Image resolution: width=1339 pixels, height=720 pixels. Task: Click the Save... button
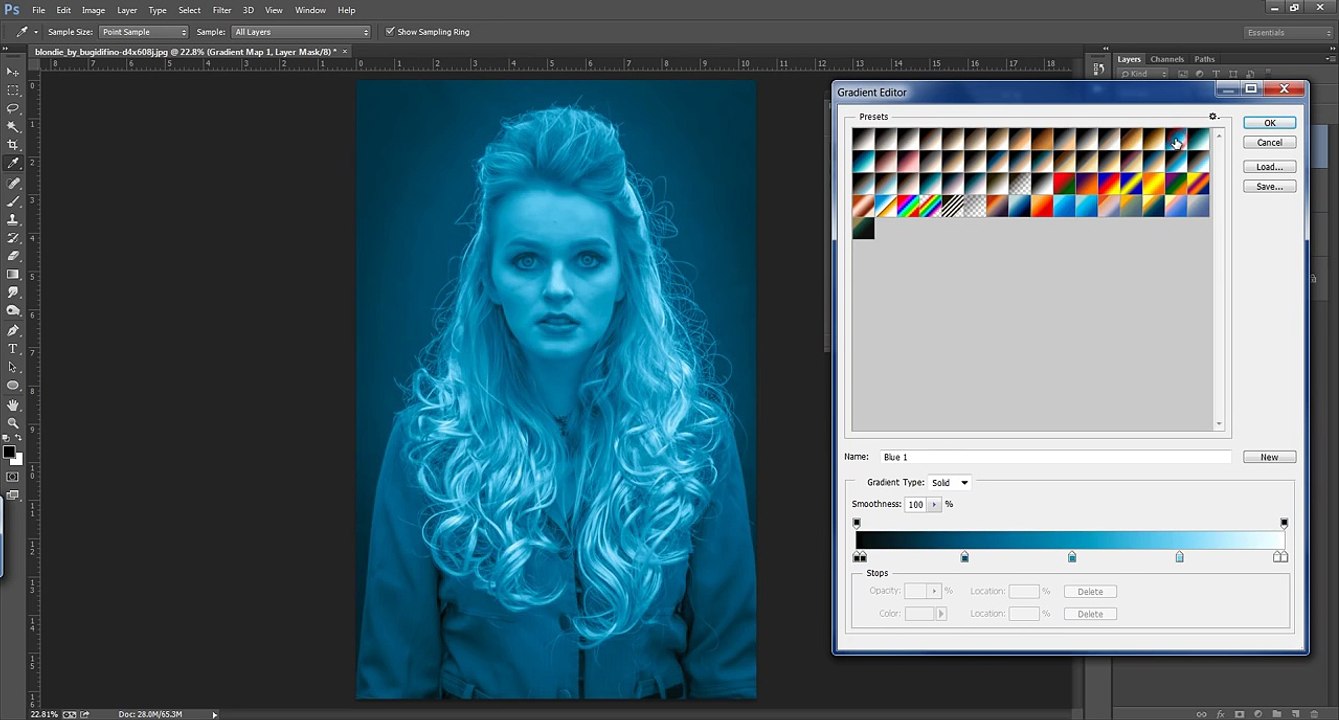[1269, 187]
